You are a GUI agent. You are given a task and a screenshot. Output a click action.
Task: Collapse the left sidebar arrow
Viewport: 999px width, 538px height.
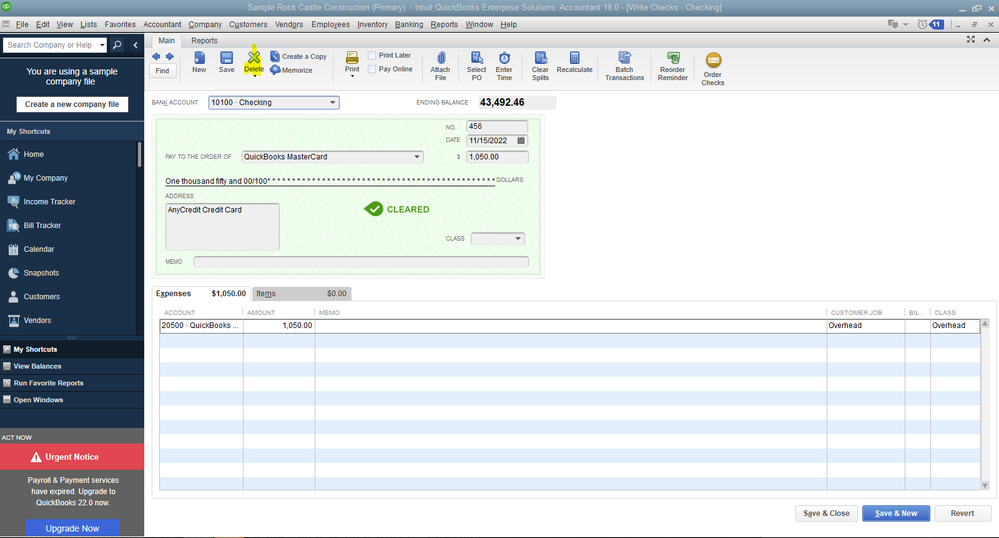135,45
